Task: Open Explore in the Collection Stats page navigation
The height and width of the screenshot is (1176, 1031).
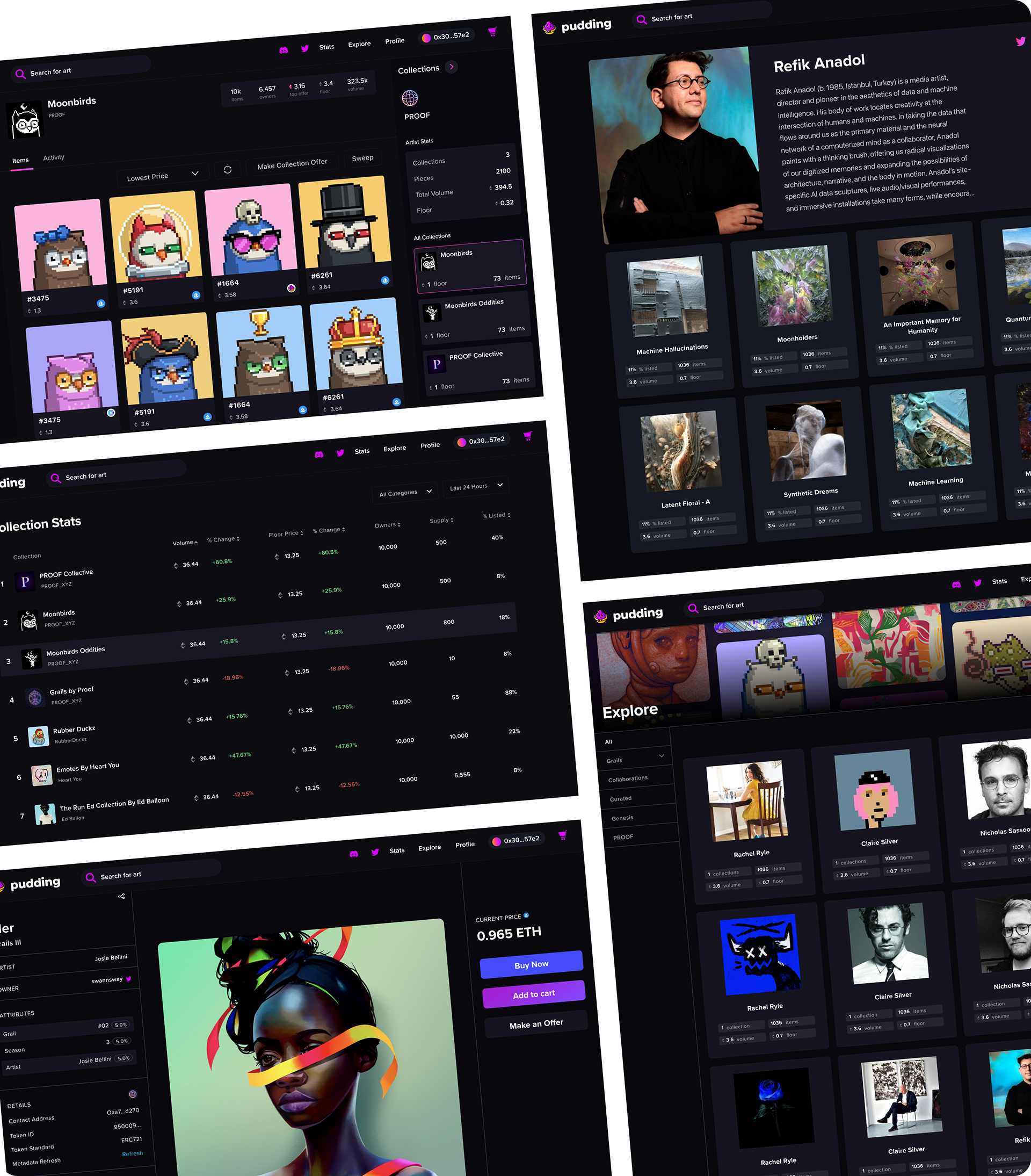Action: pyautogui.click(x=395, y=448)
